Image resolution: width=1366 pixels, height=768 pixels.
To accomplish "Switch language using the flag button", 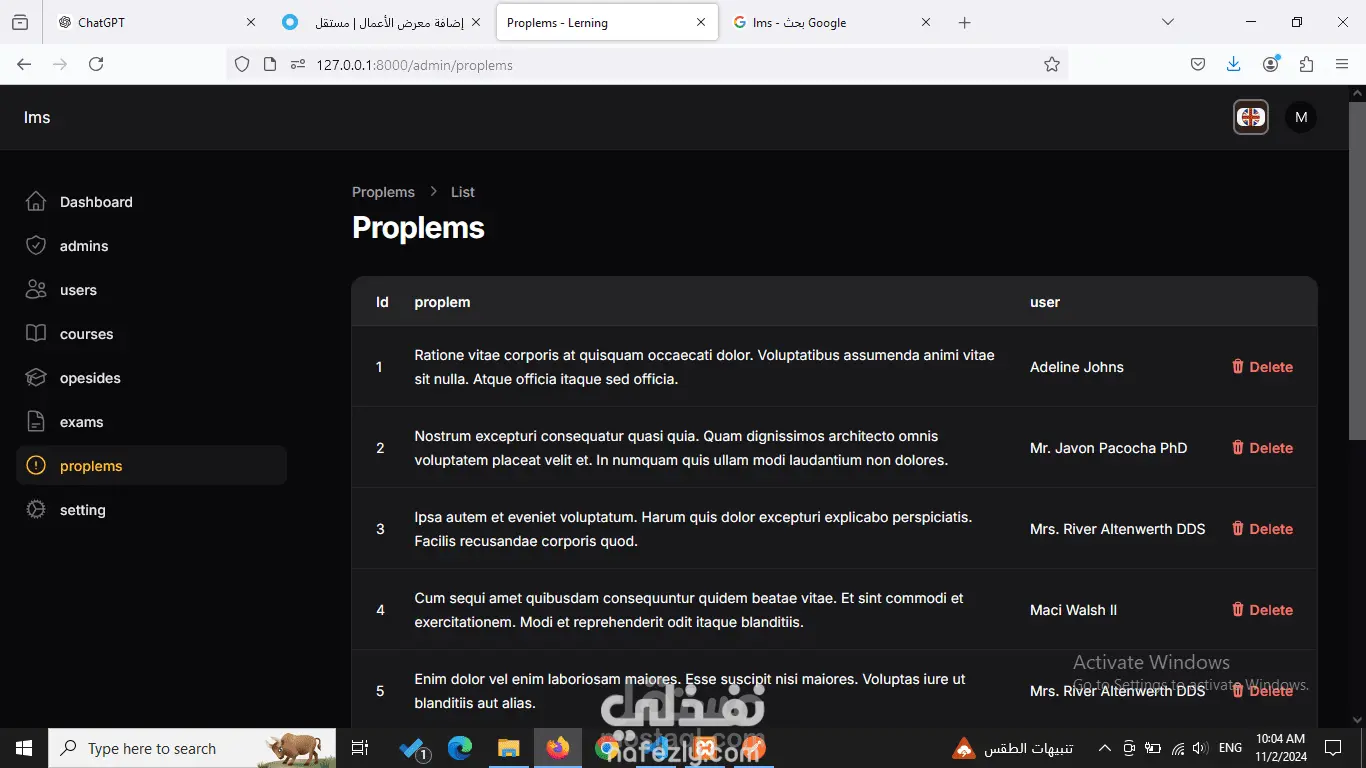I will [x=1251, y=117].
